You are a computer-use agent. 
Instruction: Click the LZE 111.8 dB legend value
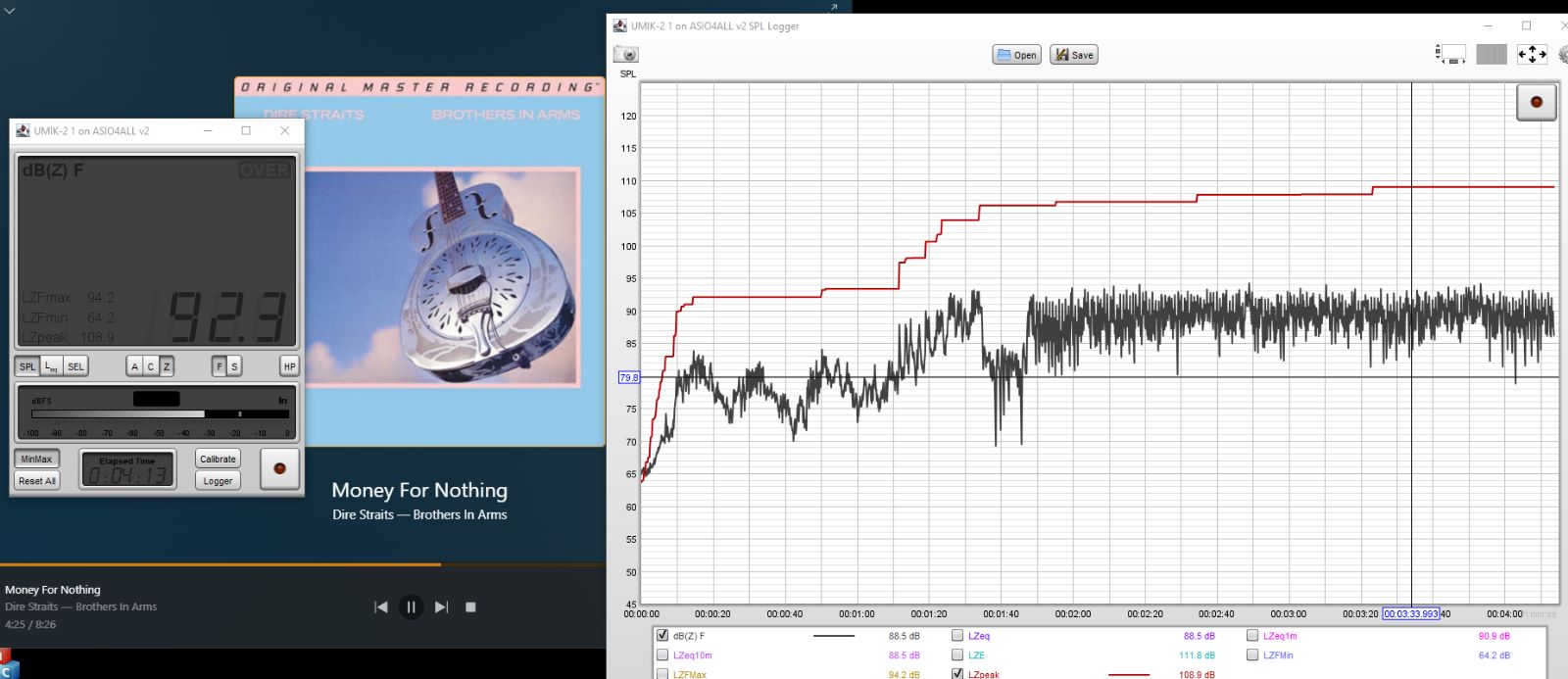click(x=1197, y=655)
